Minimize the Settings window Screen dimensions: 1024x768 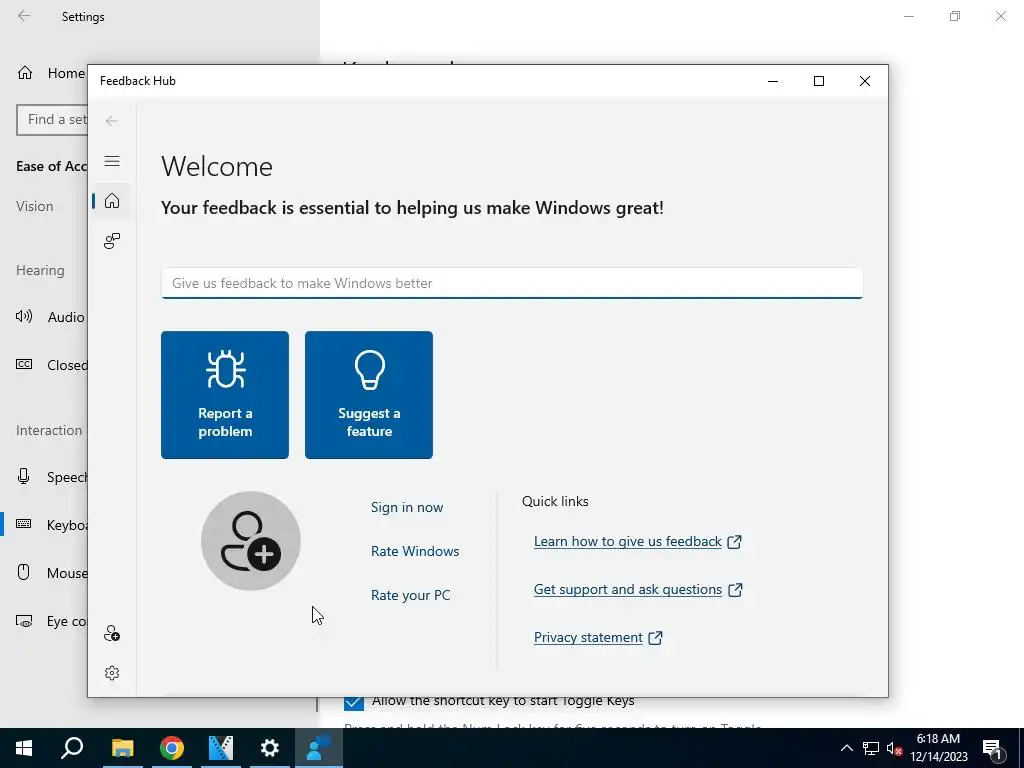(x=908, y=16)
